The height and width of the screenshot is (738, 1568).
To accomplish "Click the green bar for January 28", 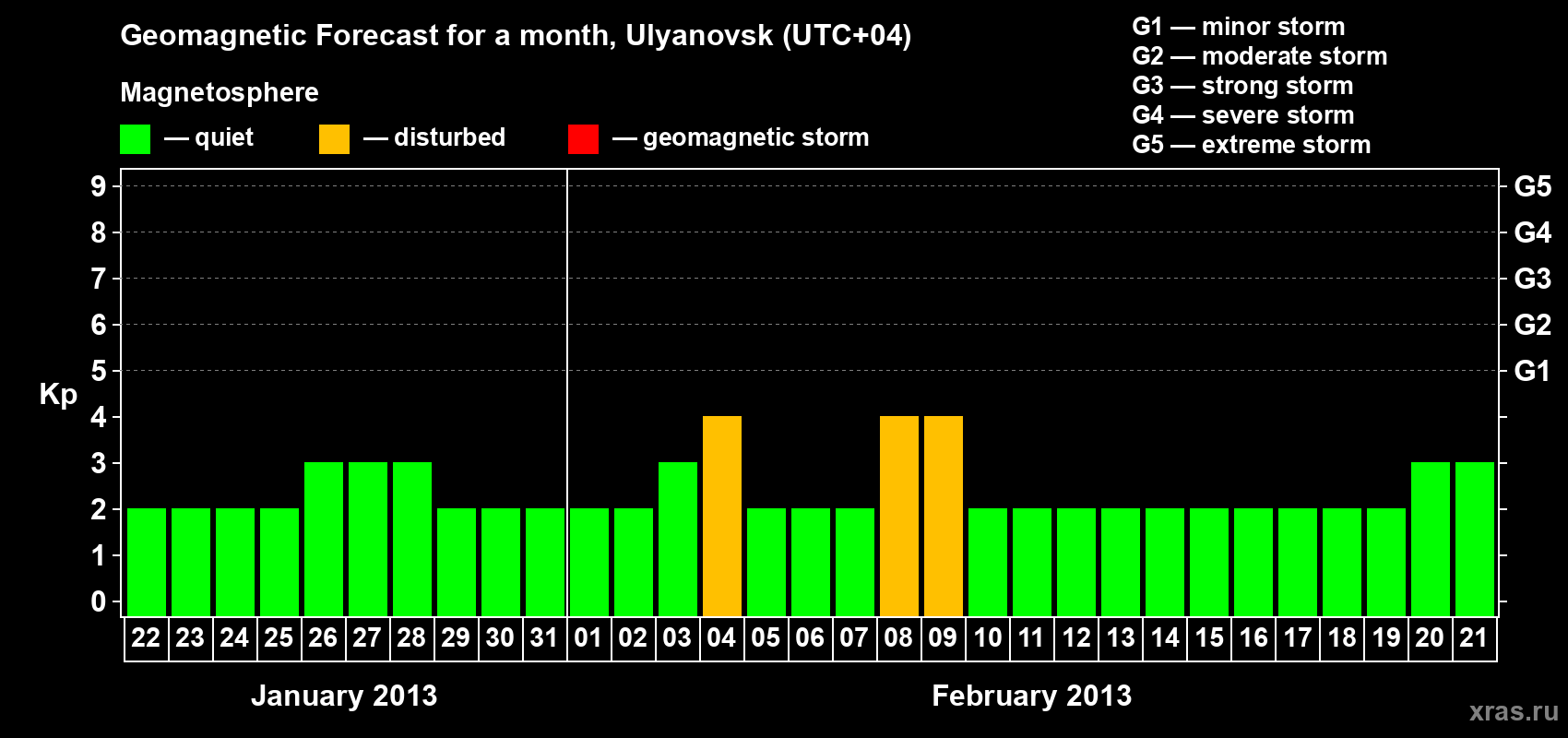I will pos(412,539).
